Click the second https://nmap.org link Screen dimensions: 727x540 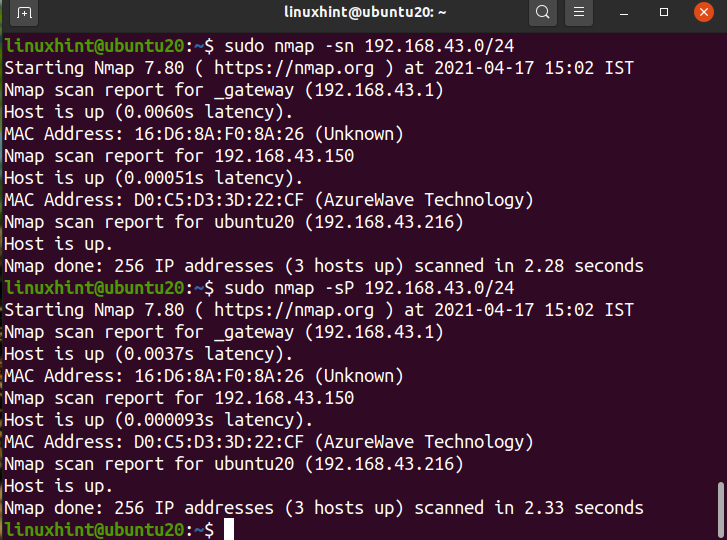(x=293, y=310)
